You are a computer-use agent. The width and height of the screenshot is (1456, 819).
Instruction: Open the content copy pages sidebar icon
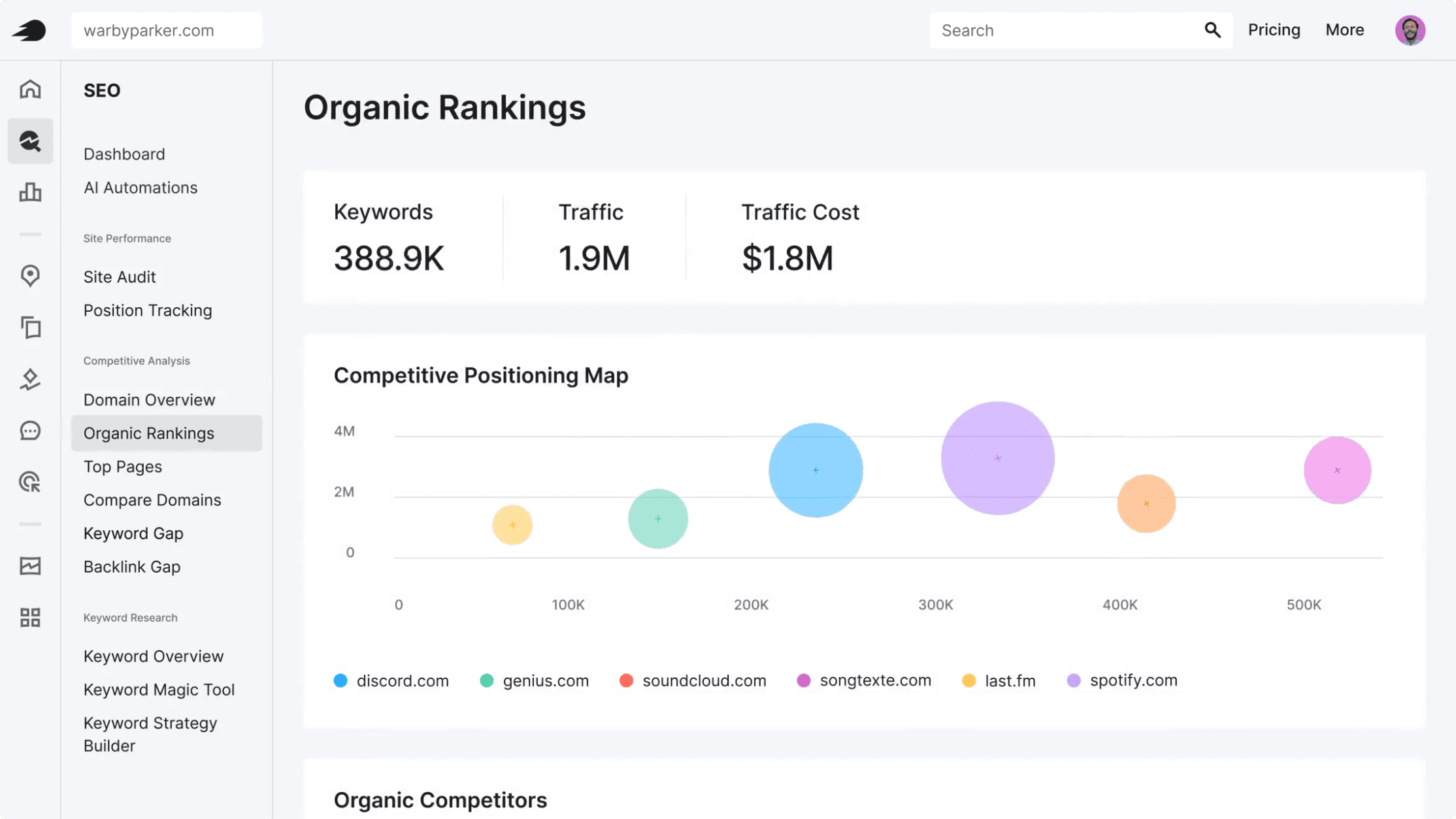(x=30, y=327)
